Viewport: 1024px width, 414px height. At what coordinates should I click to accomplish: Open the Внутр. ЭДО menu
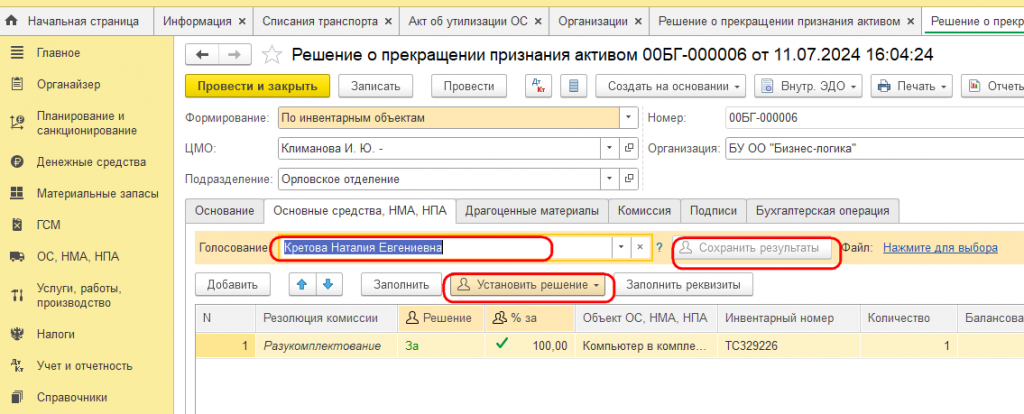808,86
